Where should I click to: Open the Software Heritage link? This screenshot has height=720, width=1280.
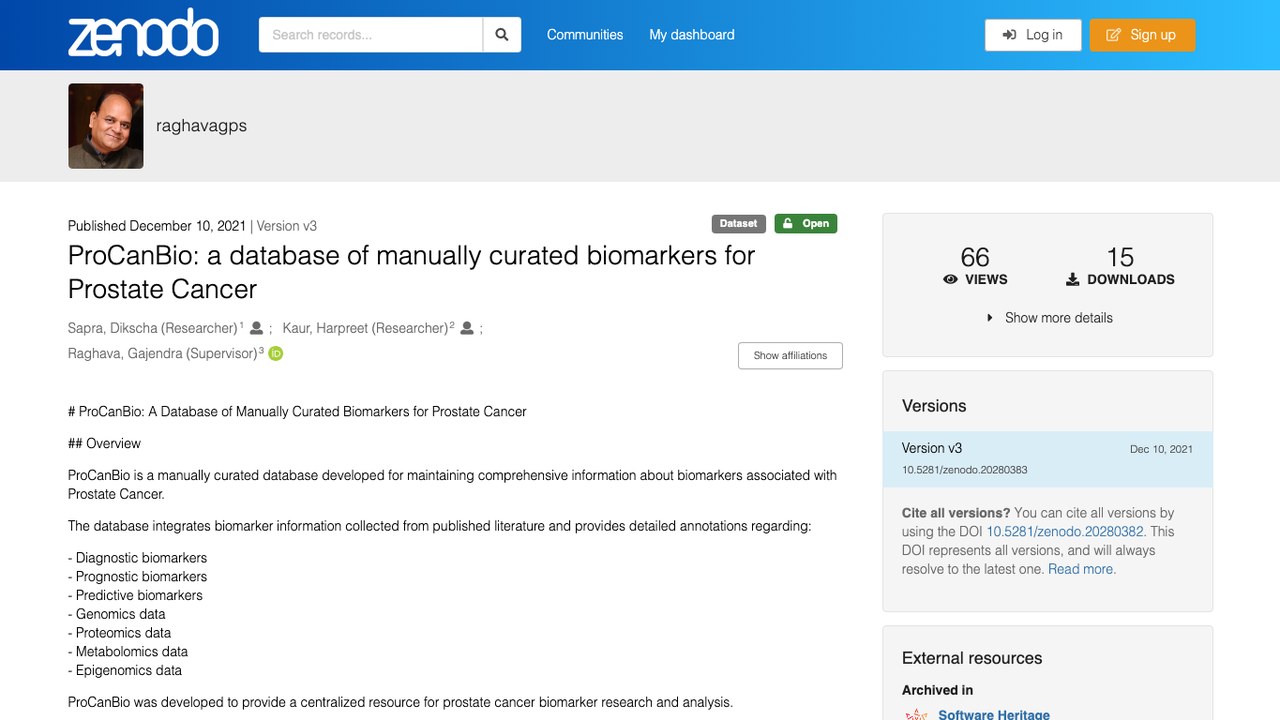click(x=994, y=714)
